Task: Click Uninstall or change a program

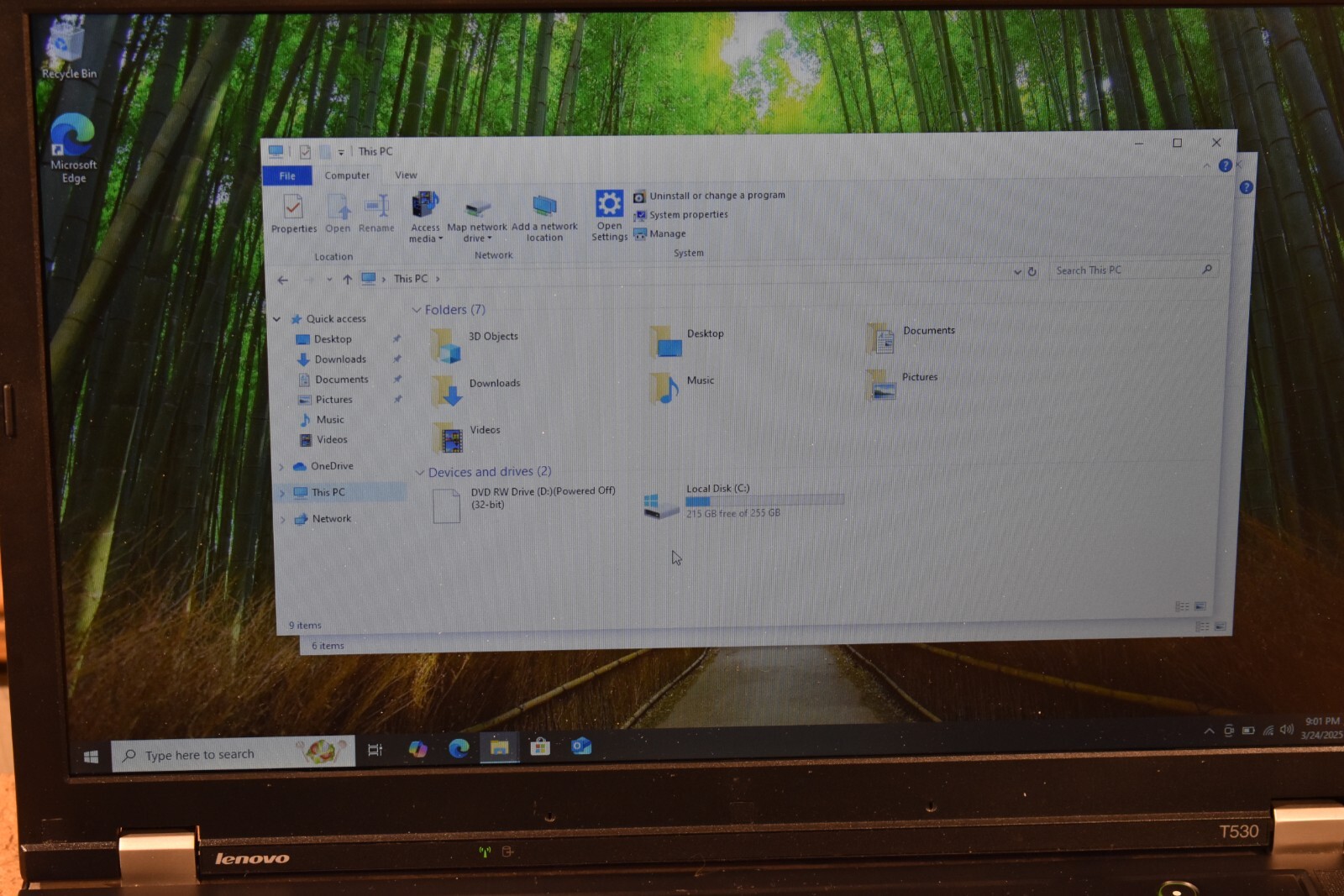Action: point(710,196)
